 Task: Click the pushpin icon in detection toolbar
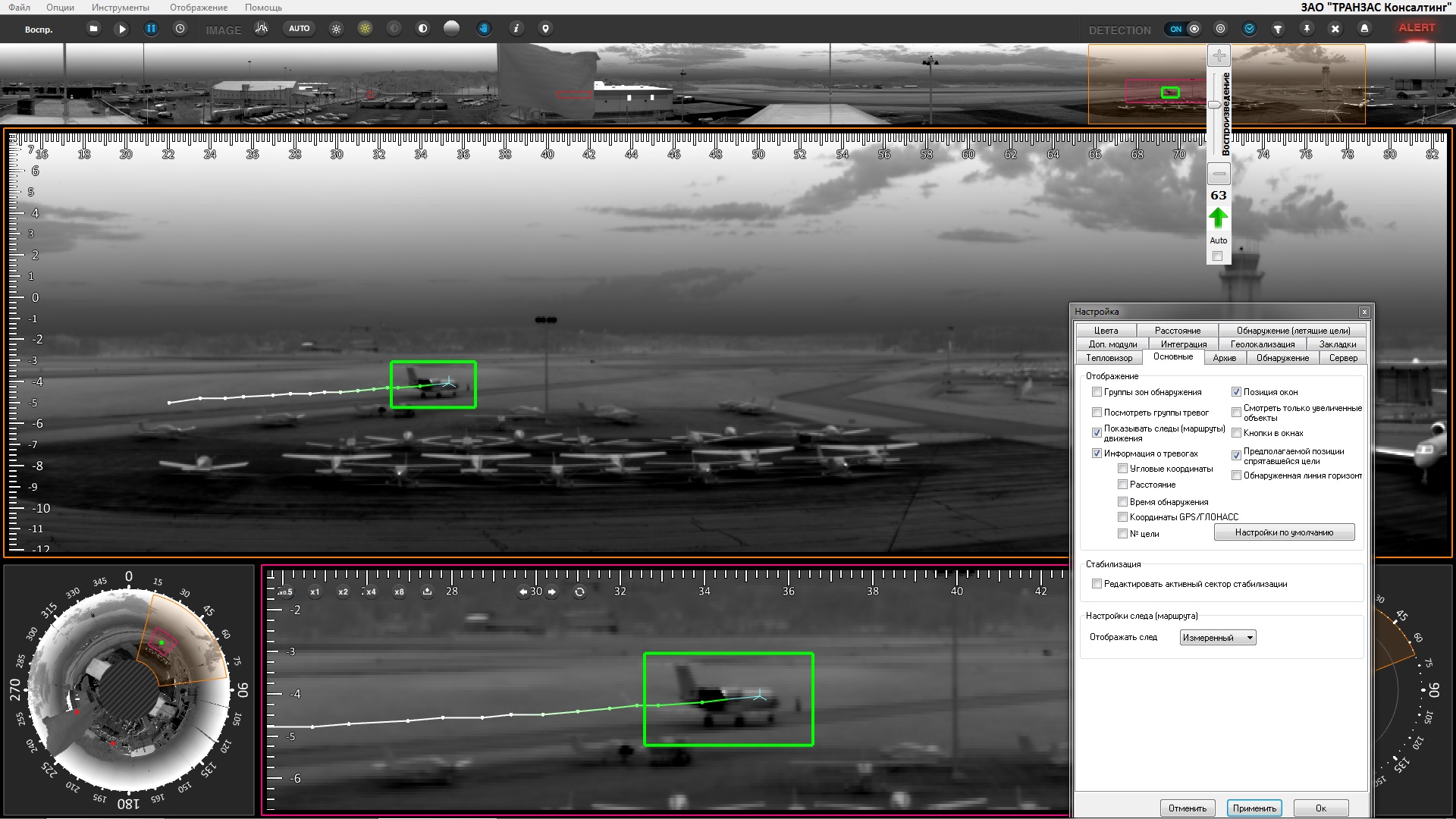[x=1307, y=29]
